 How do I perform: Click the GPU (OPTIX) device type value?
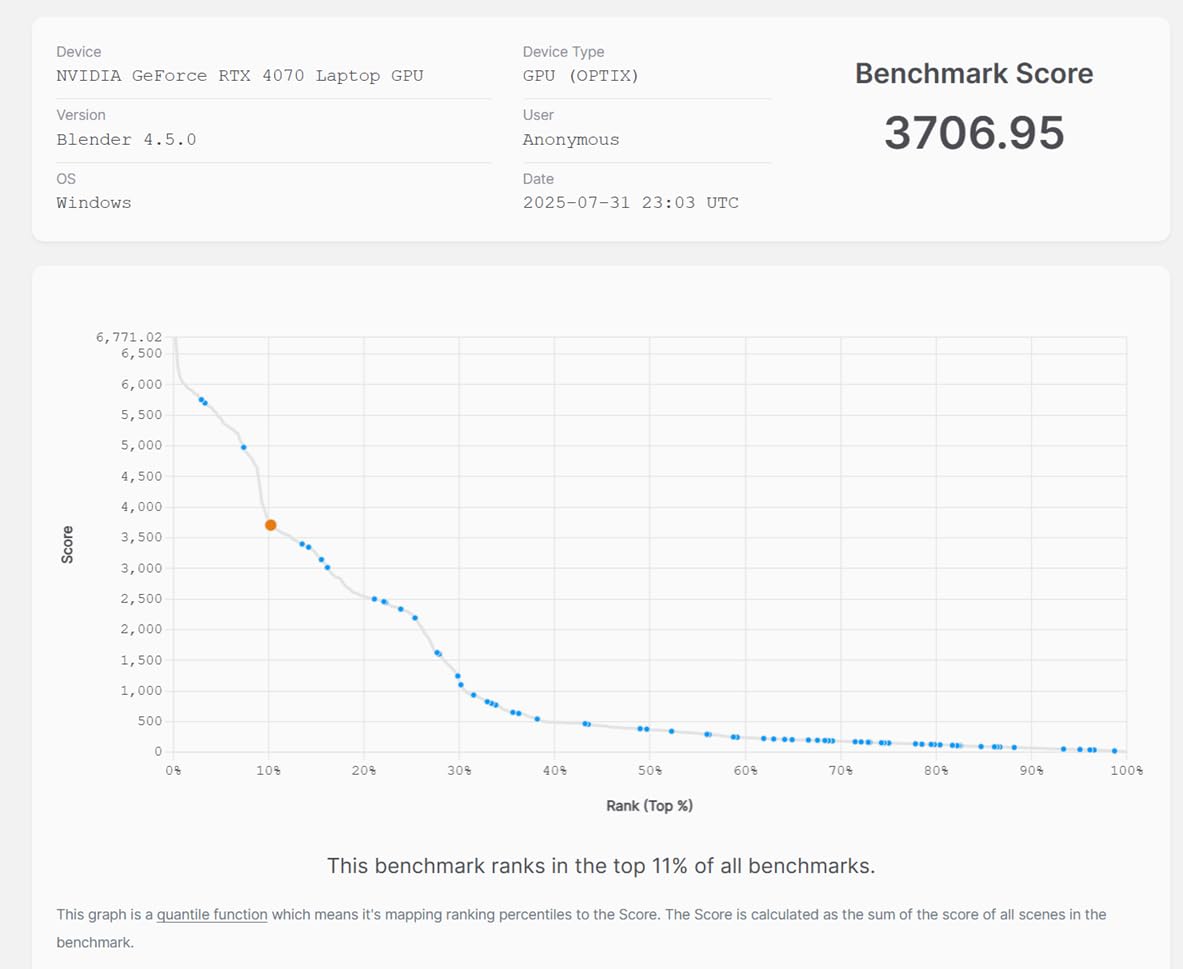(580, 76)
